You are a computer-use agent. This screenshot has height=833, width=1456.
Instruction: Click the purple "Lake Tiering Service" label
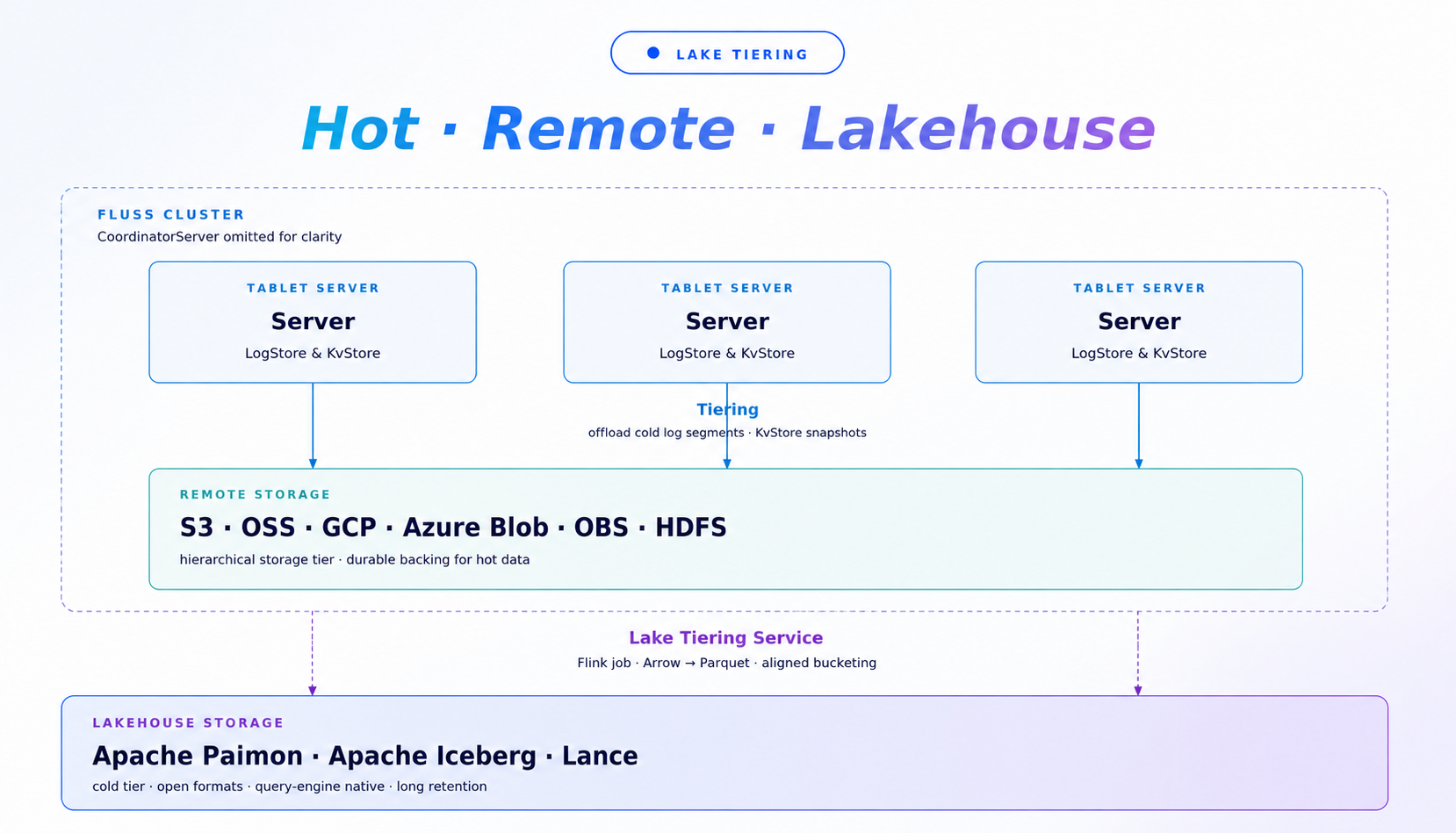726,638
